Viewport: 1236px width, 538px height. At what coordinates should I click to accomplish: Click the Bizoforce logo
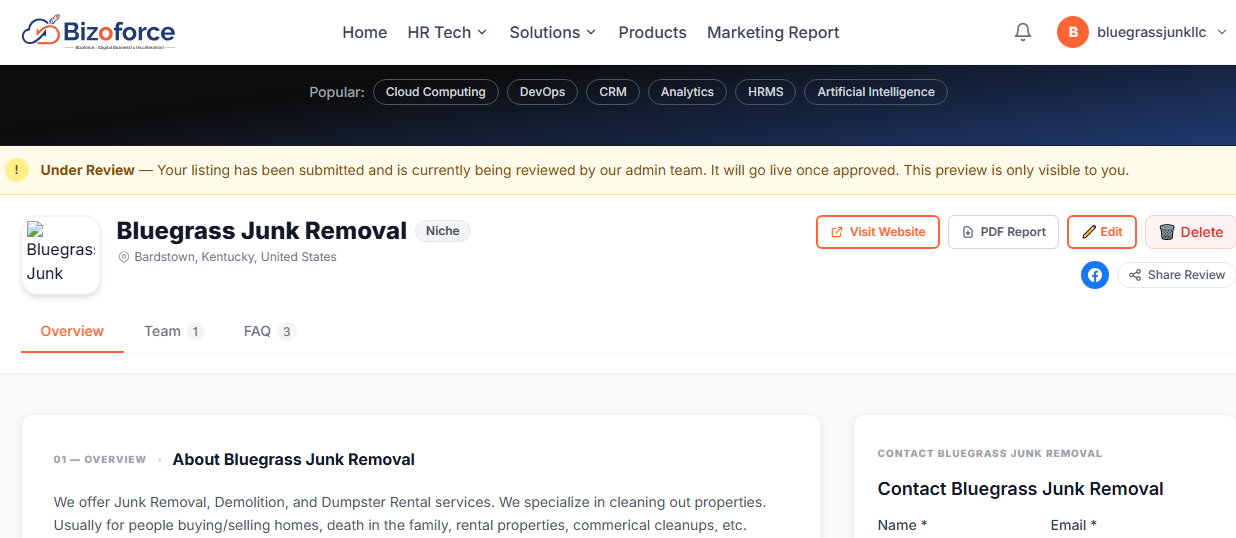click(x=98, y=32)
